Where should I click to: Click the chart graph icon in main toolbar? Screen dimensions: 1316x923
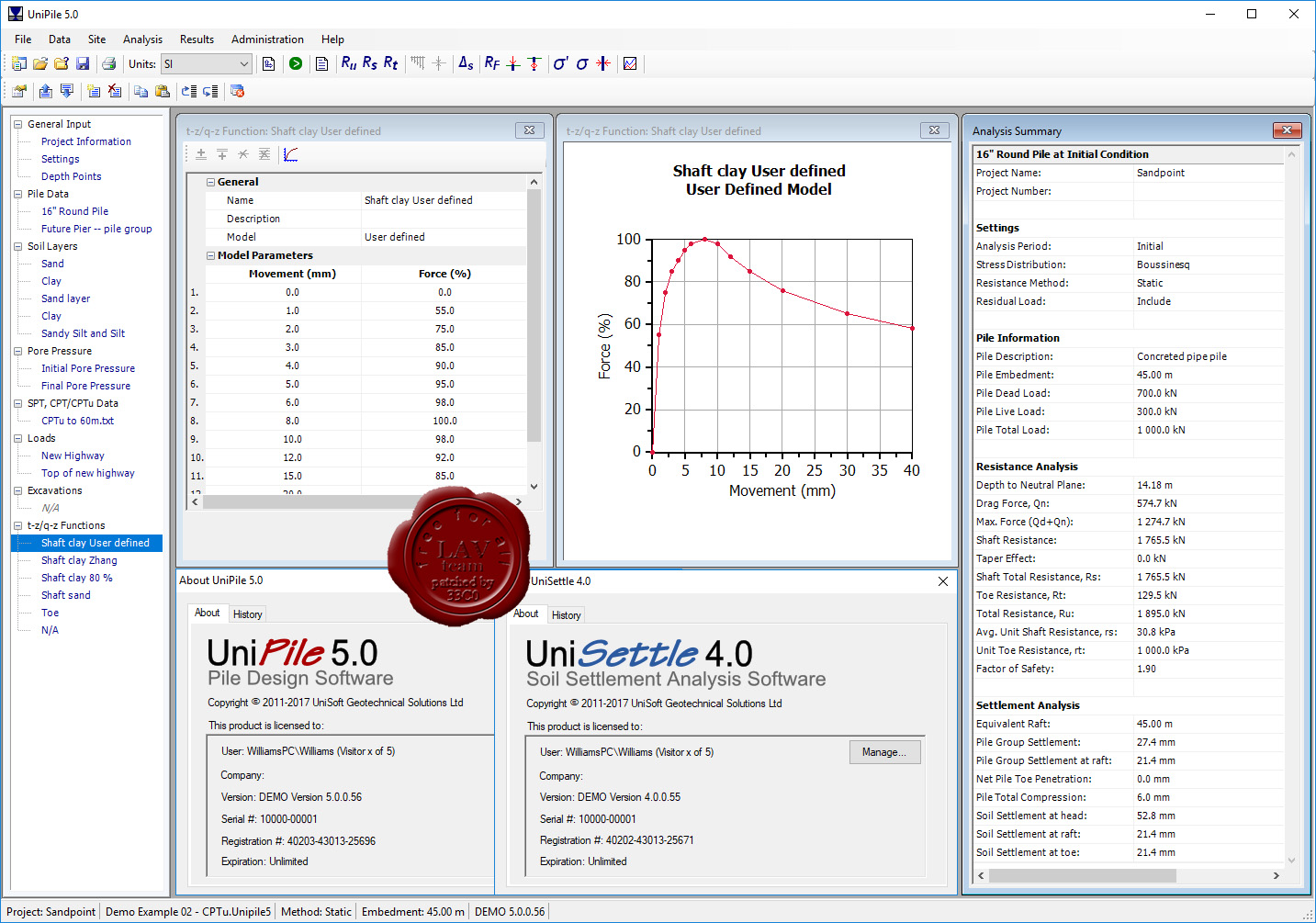630,63
